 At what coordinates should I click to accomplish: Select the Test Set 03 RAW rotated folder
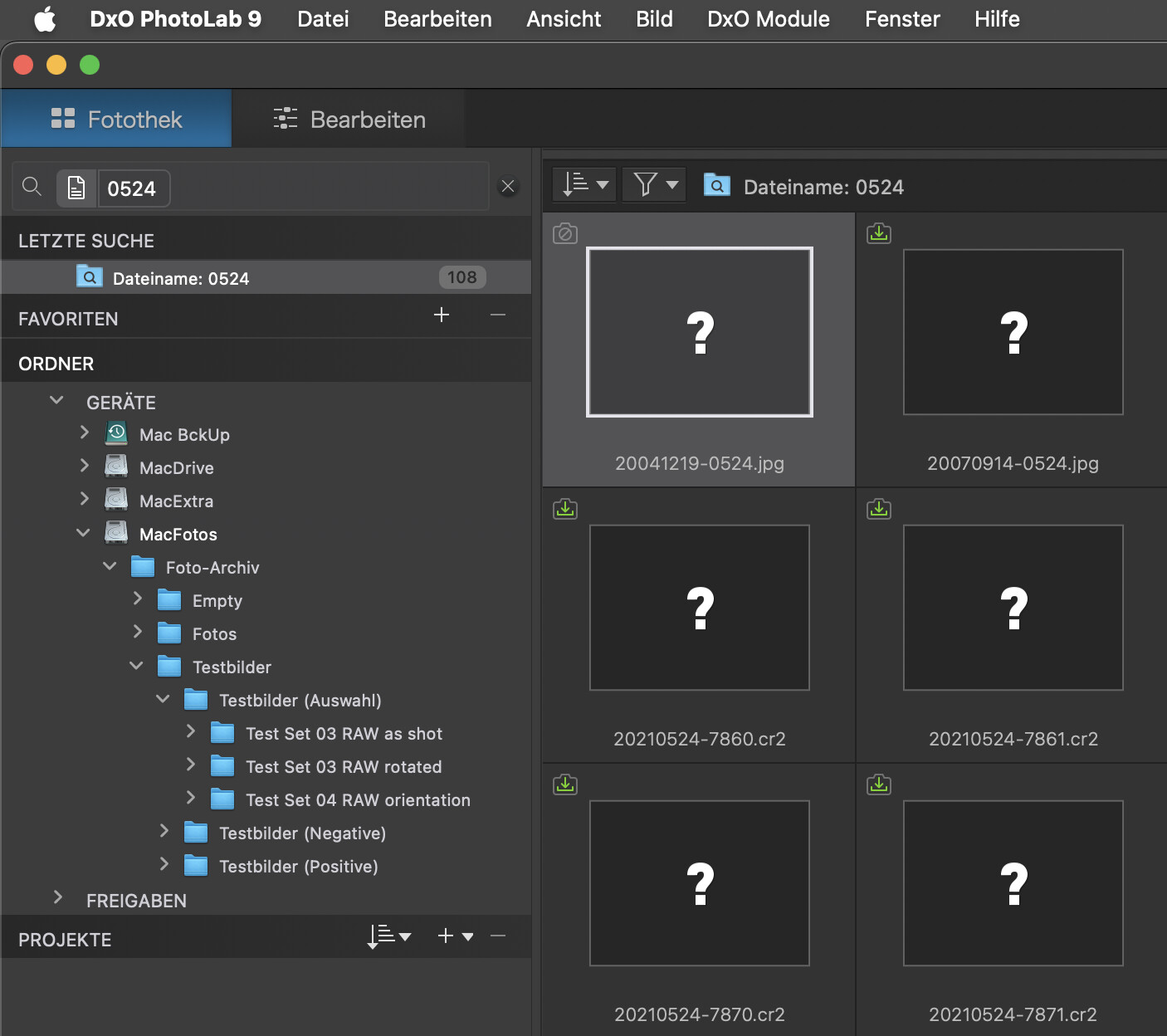point(344,767)
